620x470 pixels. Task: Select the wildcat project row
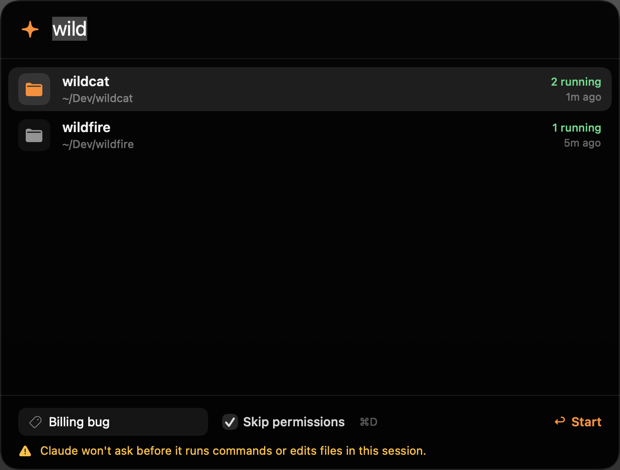(310, 89)
